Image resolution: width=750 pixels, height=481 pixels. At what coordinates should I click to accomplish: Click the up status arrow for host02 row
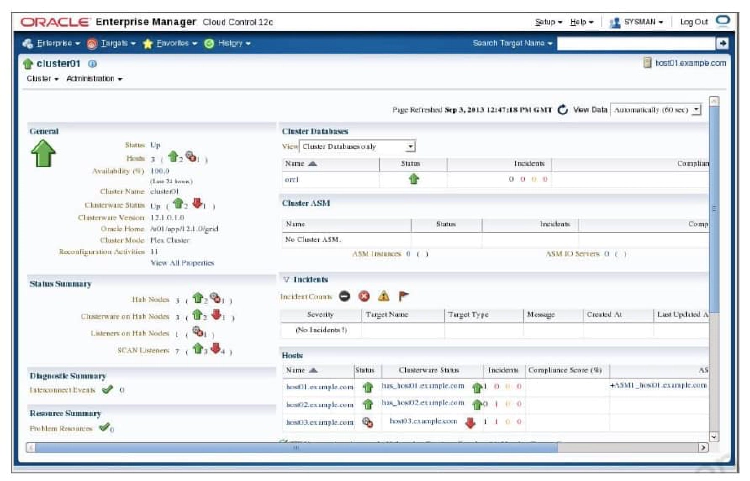tap(367, 404)
